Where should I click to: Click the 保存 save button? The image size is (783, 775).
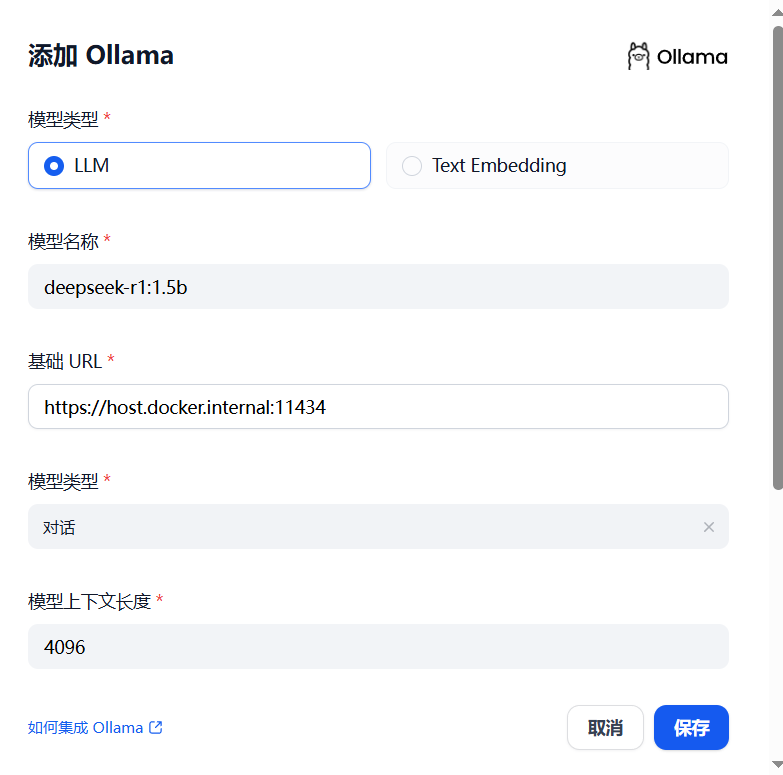tap(691, 728)
